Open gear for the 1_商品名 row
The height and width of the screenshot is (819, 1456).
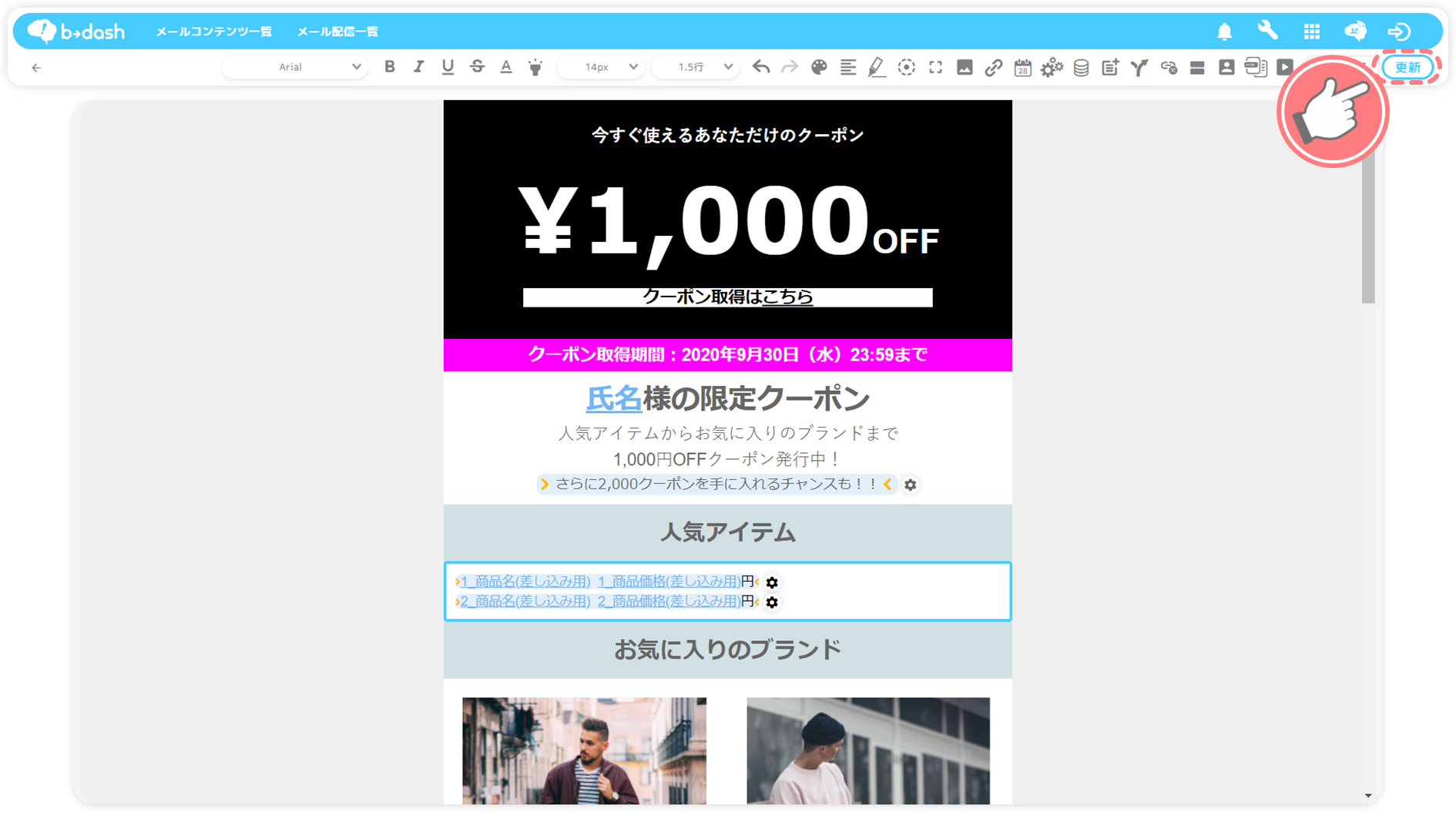tap(772, 582)
